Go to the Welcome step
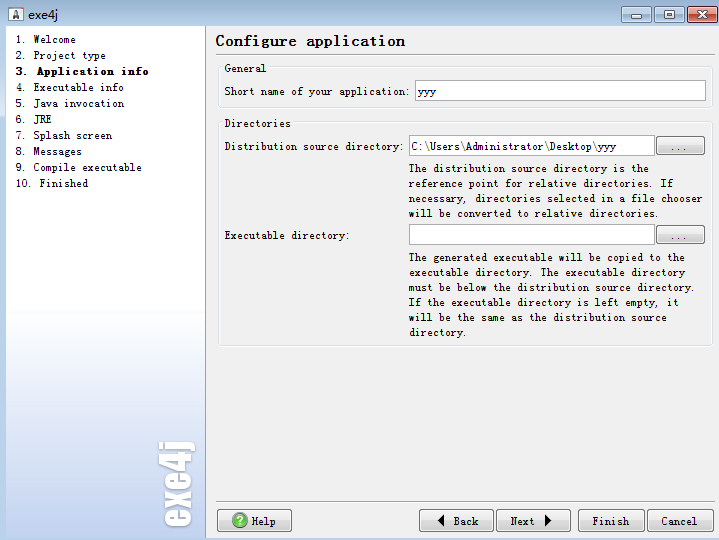The height and width of the screenshot is (540, 719). point(54,40)
